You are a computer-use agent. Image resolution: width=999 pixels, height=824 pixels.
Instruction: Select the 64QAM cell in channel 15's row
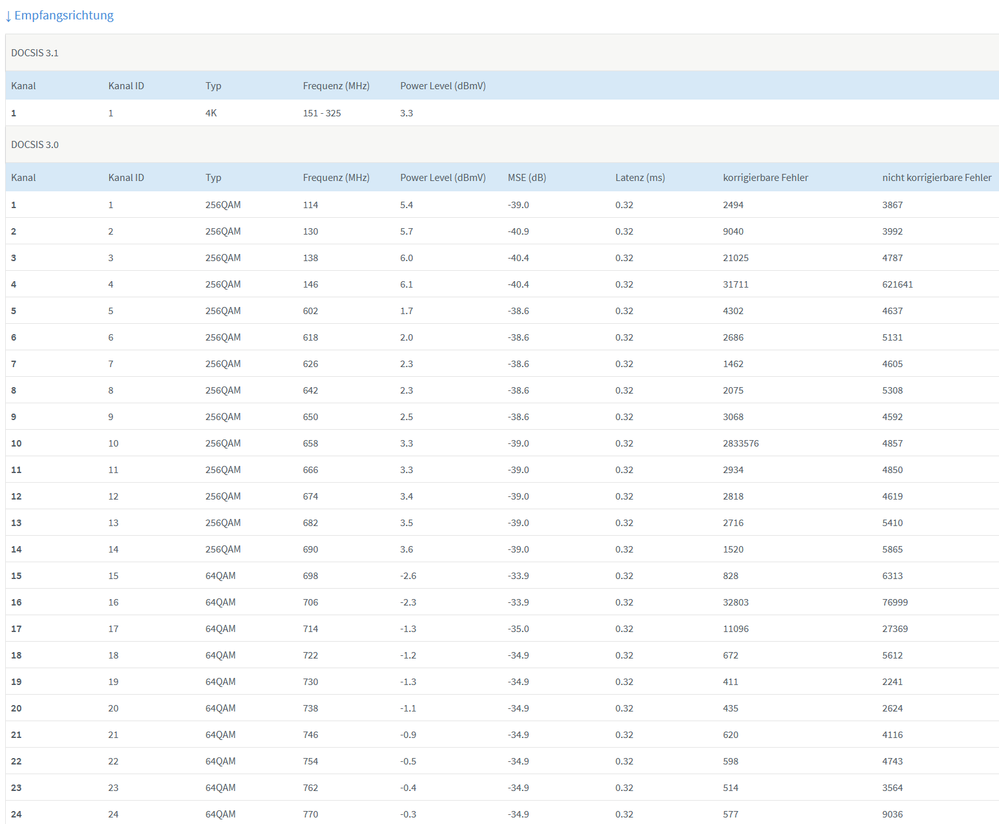(x=221, y=576)
